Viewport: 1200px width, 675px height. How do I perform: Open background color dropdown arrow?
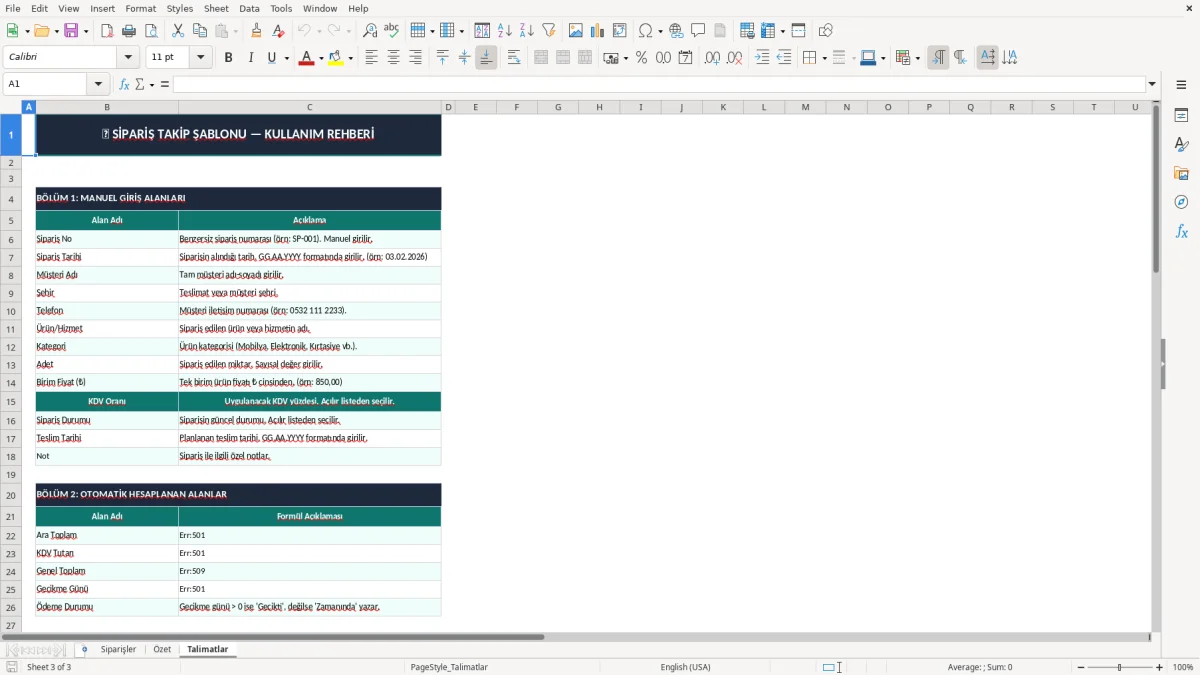point(350,58)
